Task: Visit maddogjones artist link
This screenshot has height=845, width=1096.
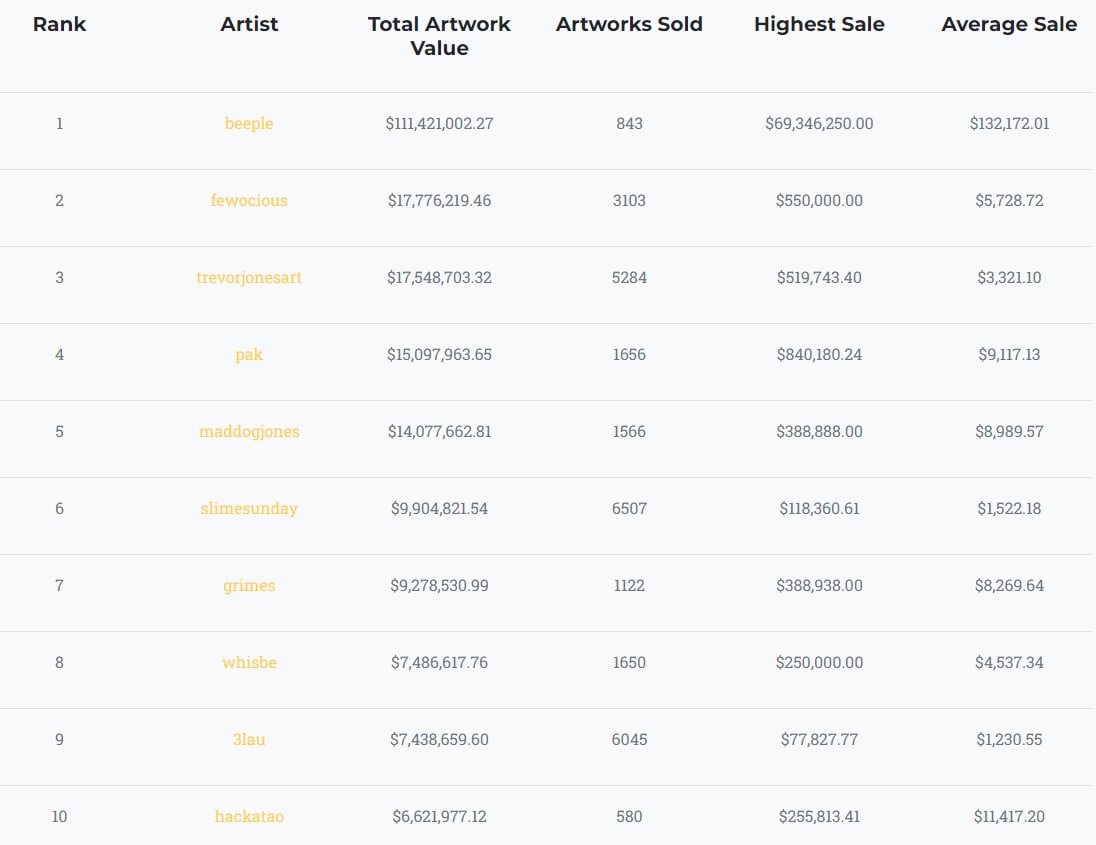Action: point(249,431)
